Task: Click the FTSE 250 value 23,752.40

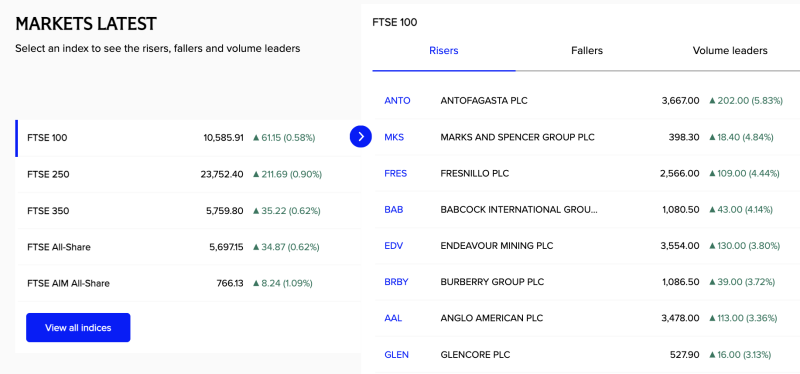Action: coord(222,174)
